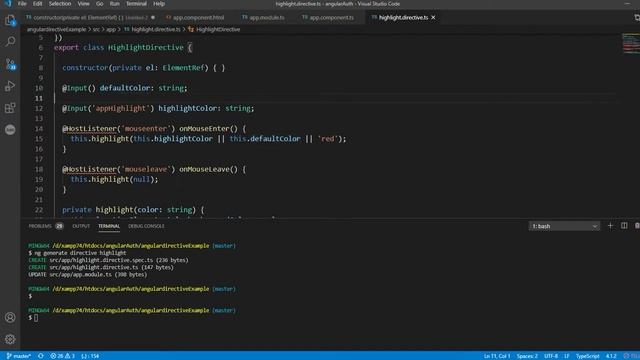Click 'defaultColor' on line 10
The width and height of the screenshot is (640, 360).
tap(125, 88)
